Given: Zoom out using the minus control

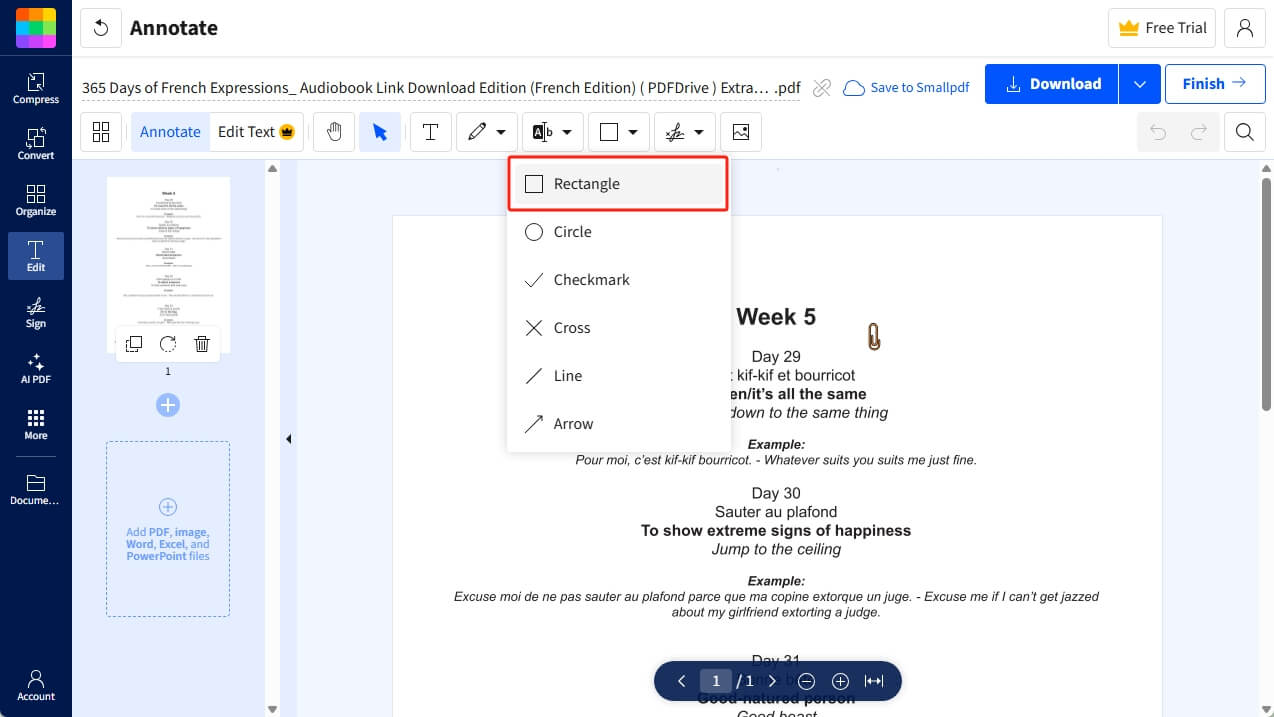Looking at the screenshot, I should coord(807,681).
